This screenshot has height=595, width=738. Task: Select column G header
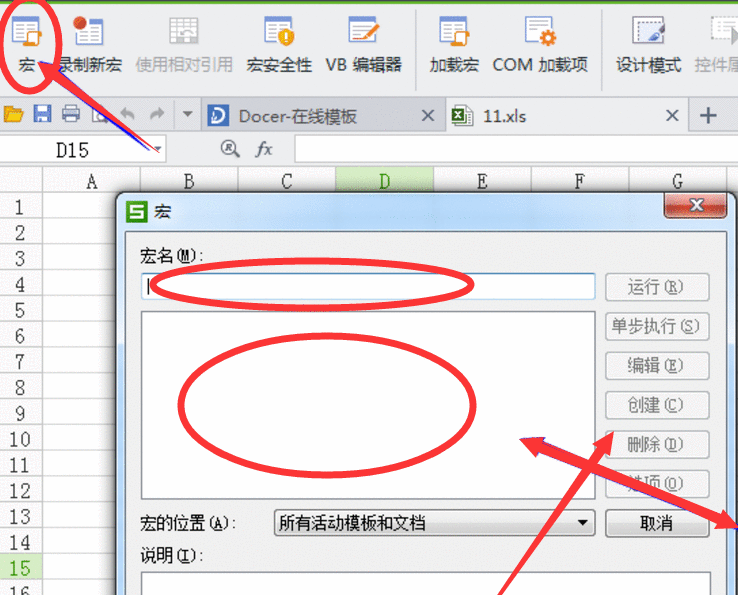[677, 181]
